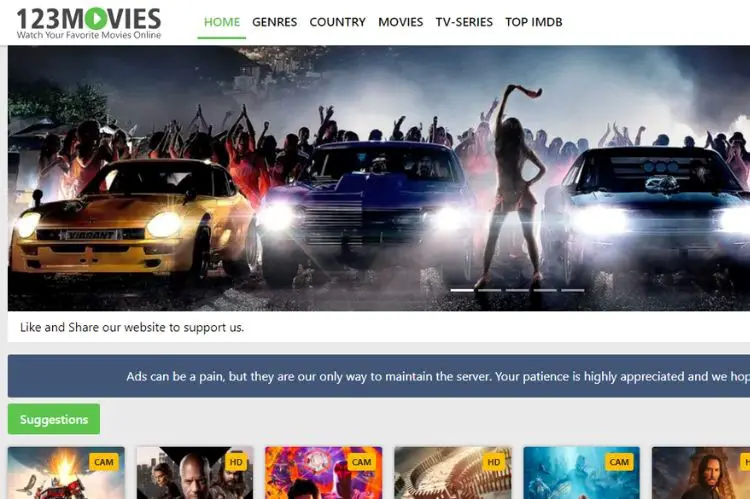750x499 pixels.
Task: Select the second carousel slide indicator
Action: 490,290
